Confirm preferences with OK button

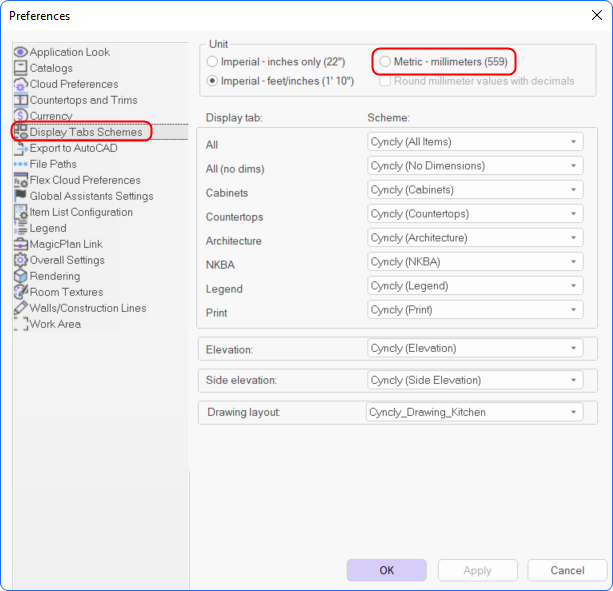click(386, 570)
